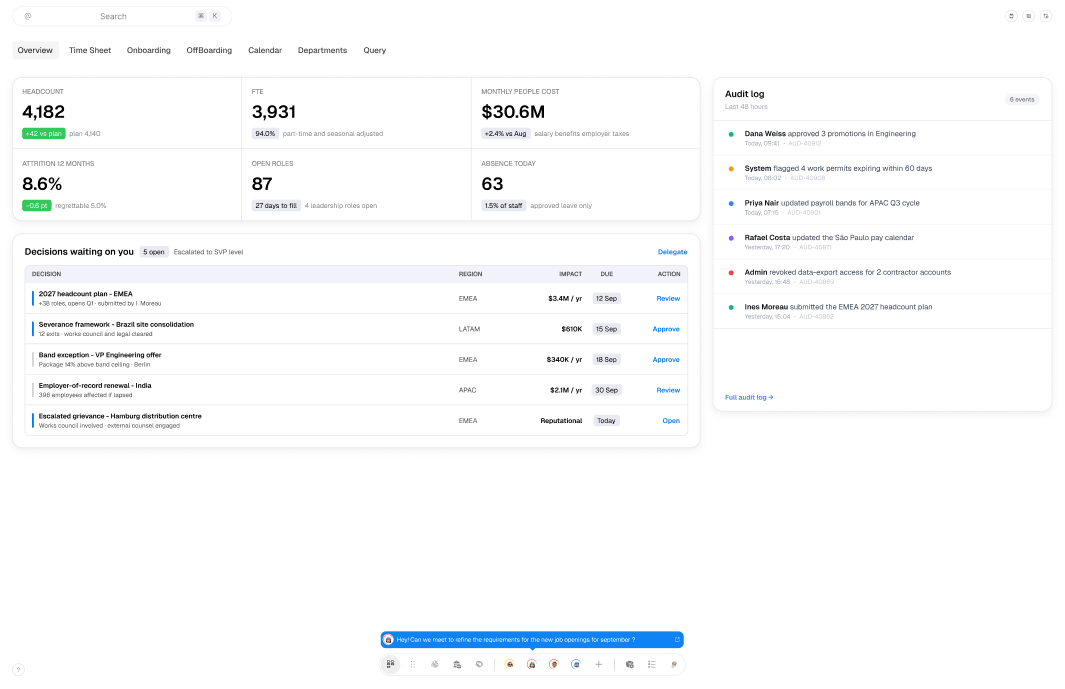Click the six-dot drag handle in dock

click(x=412, y=664)
